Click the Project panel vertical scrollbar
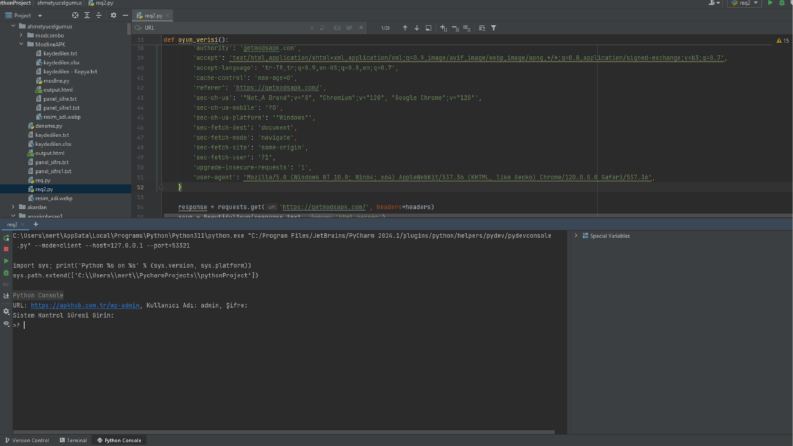The image size is (793, 446). tap(129, 29)
